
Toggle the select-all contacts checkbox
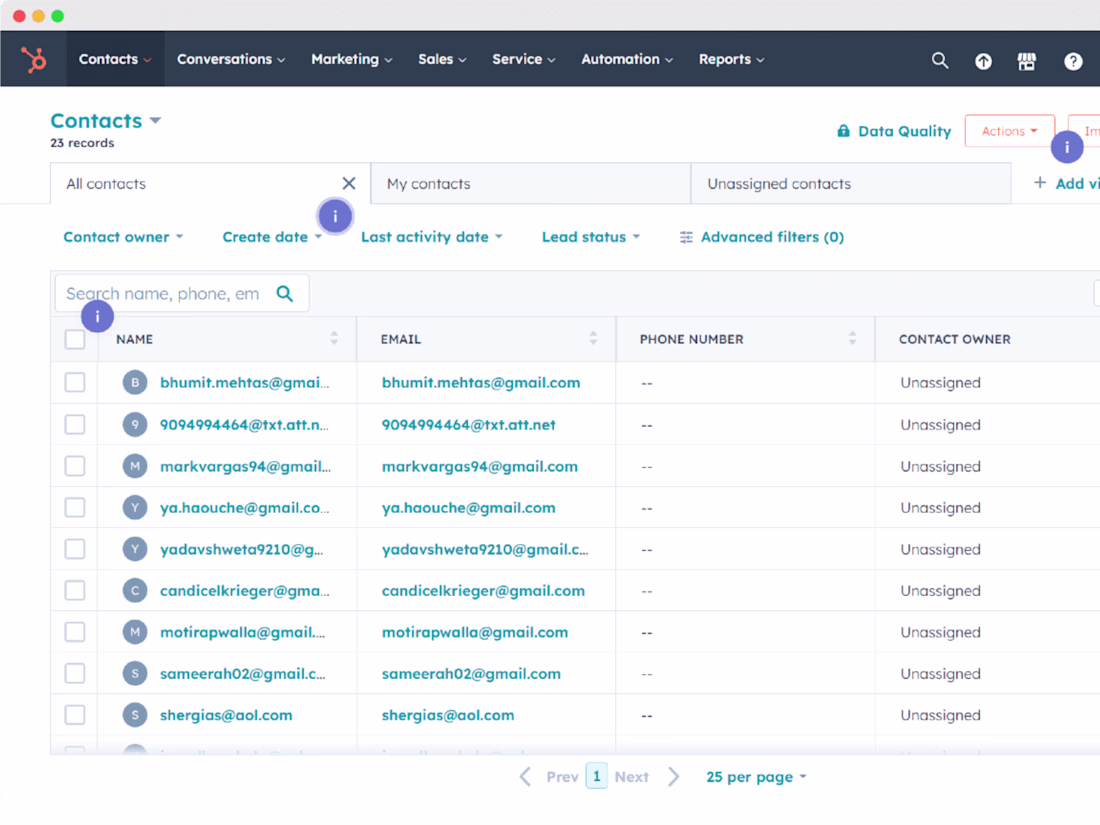[x=75, y=340]
